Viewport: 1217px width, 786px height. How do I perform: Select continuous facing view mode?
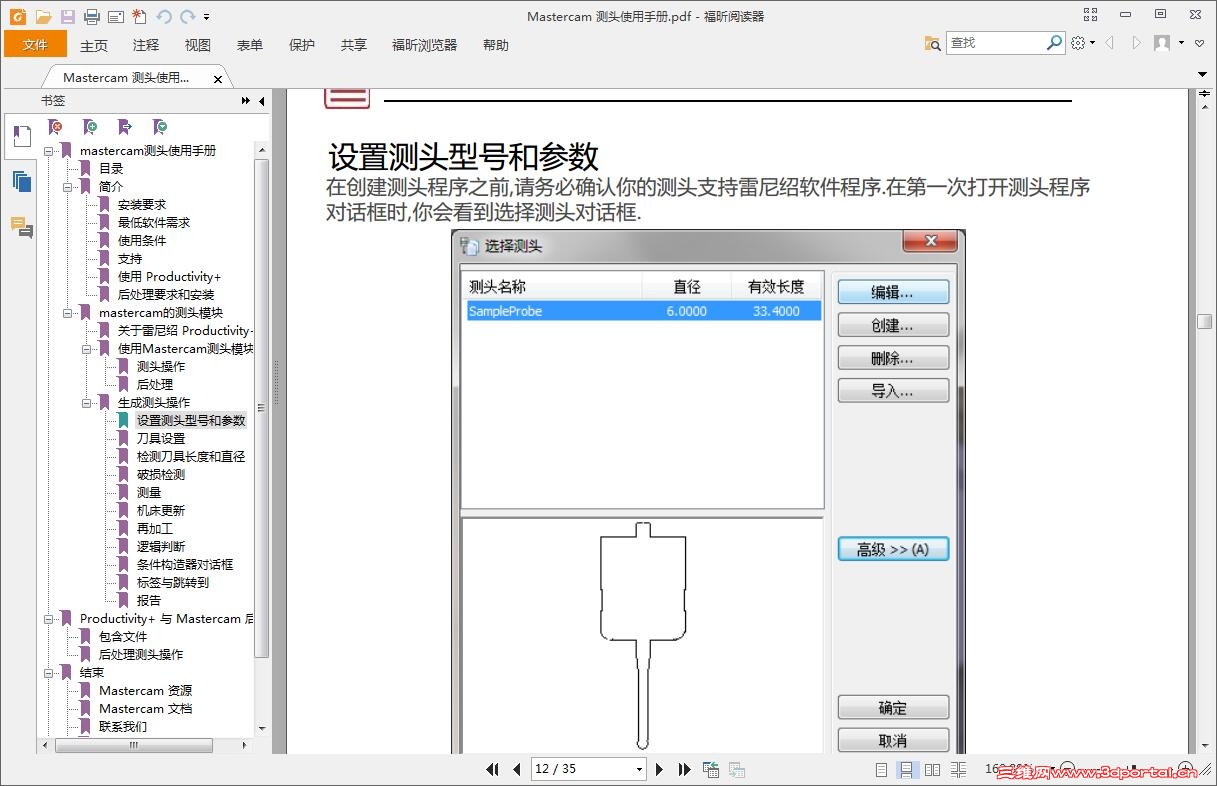pos(958,769)
